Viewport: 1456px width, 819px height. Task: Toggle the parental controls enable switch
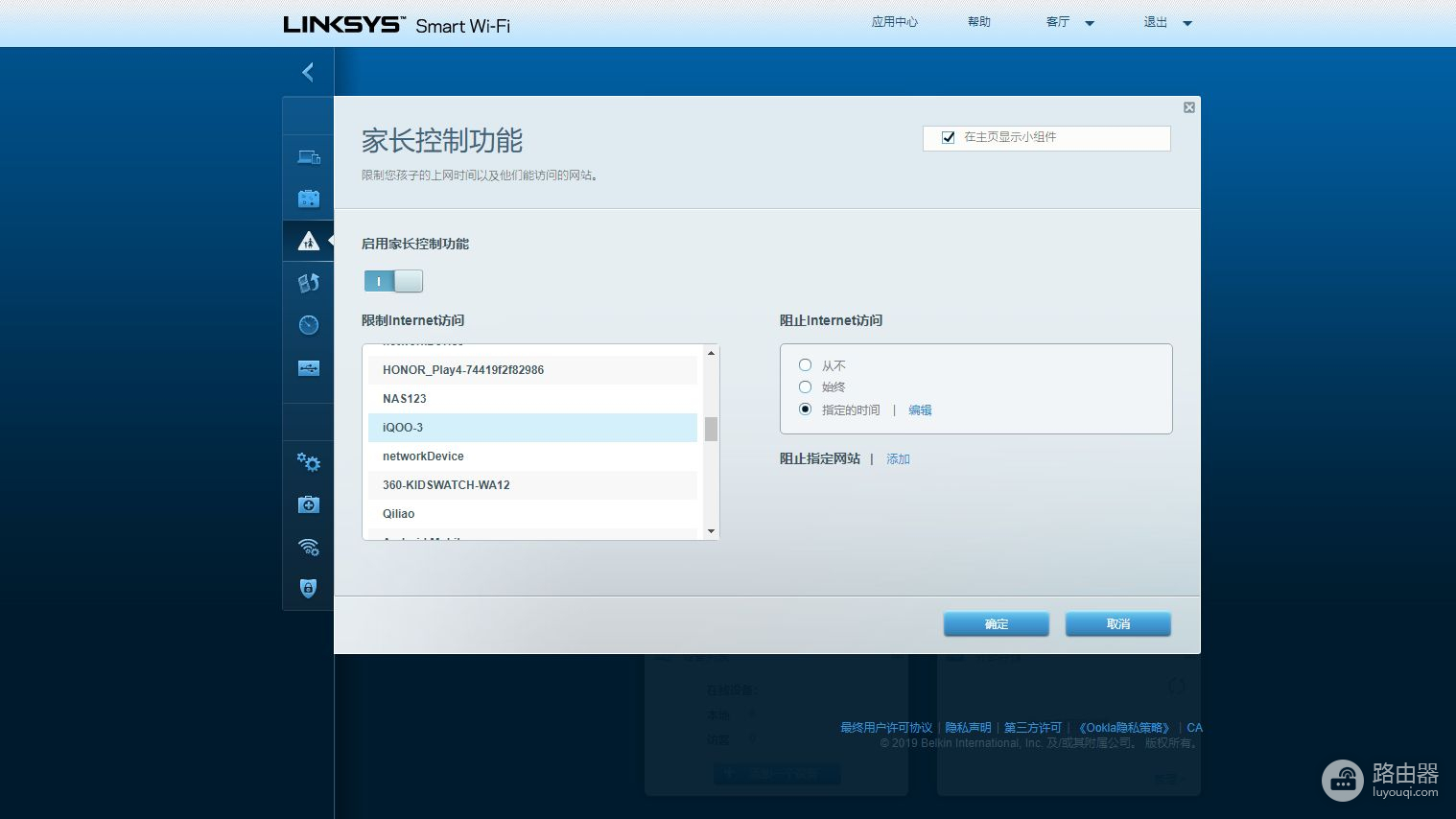pyautogui.click(x=393, y=281)
